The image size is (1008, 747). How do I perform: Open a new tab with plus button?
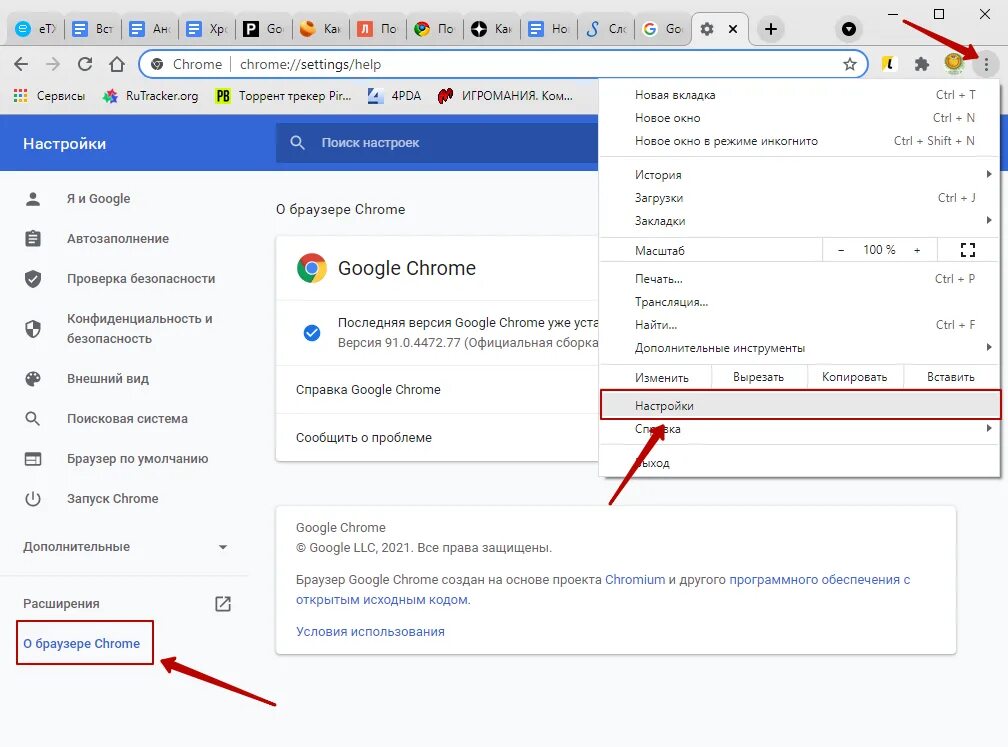[770, 29]
